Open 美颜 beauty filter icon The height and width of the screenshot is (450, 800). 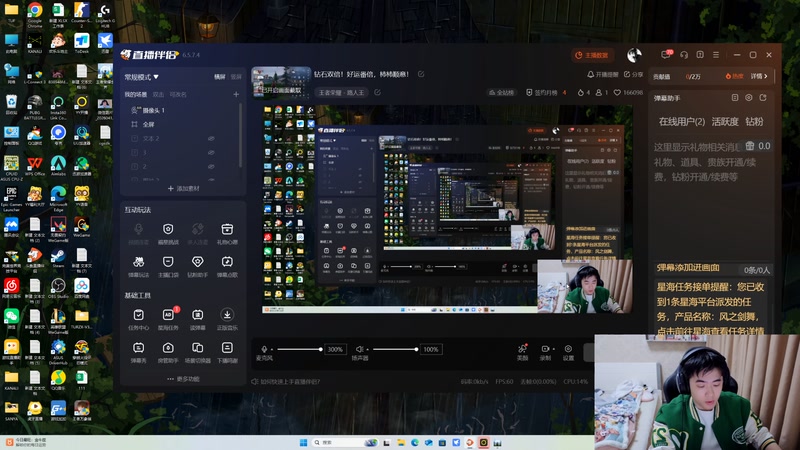pyautogui.click(x=522, y=352)
